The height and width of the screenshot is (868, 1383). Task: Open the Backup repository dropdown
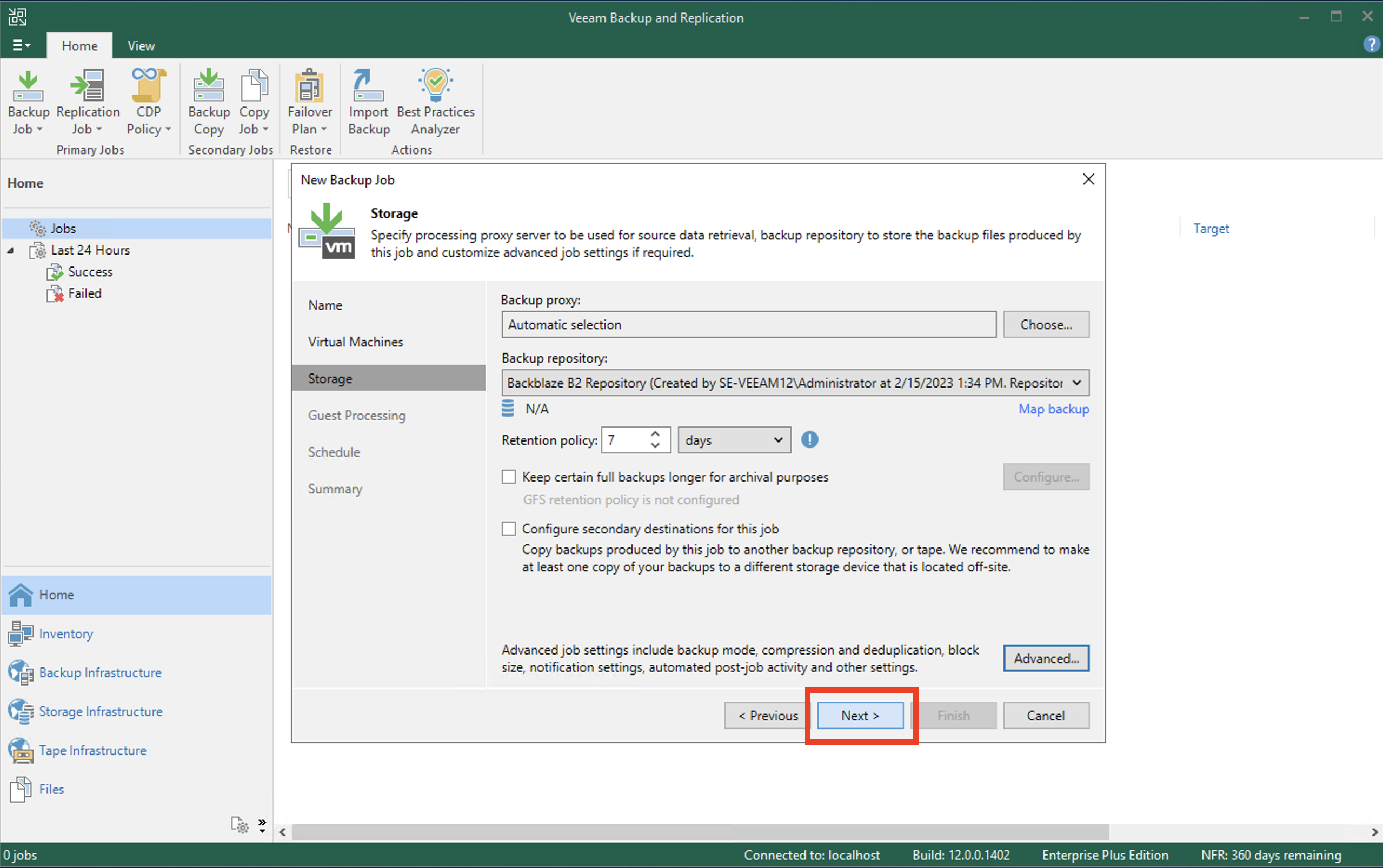[x=795, y=383]
